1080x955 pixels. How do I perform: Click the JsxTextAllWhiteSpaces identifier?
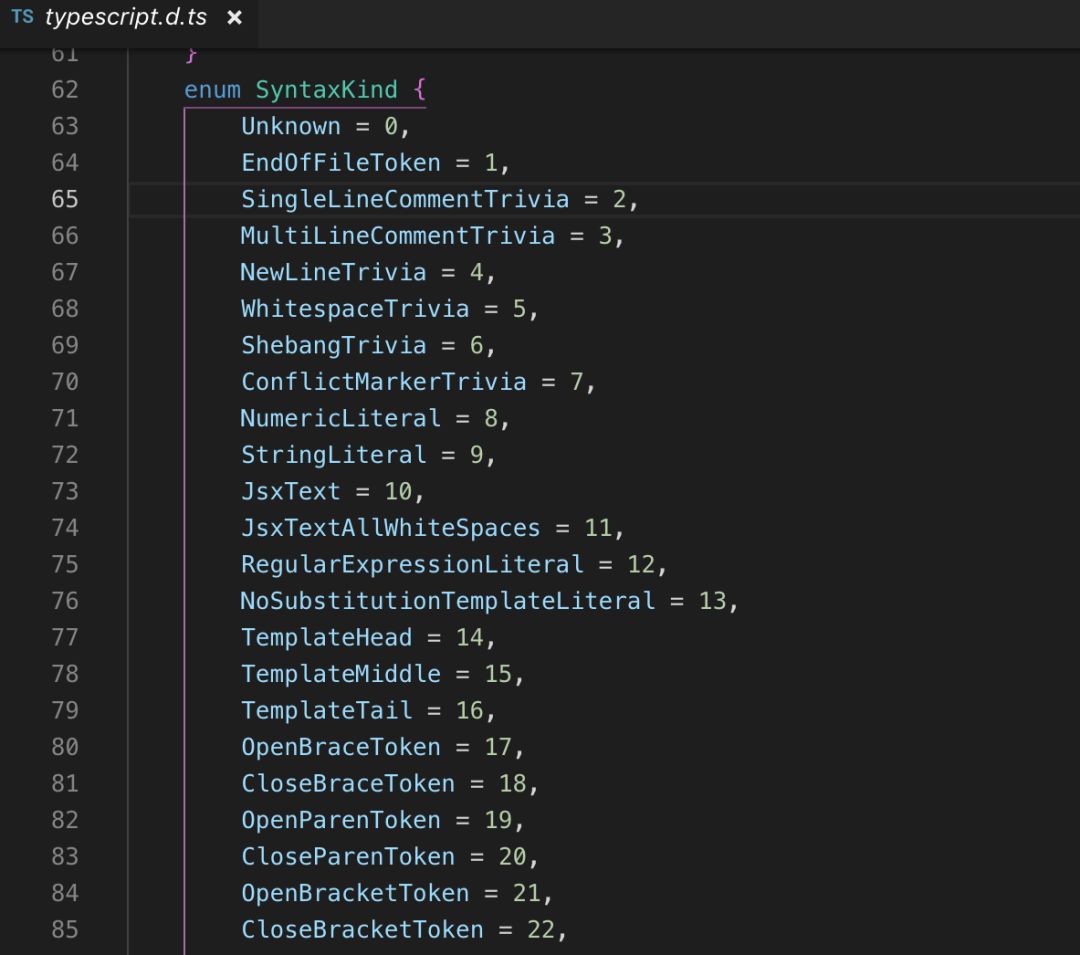click(390, 528)
